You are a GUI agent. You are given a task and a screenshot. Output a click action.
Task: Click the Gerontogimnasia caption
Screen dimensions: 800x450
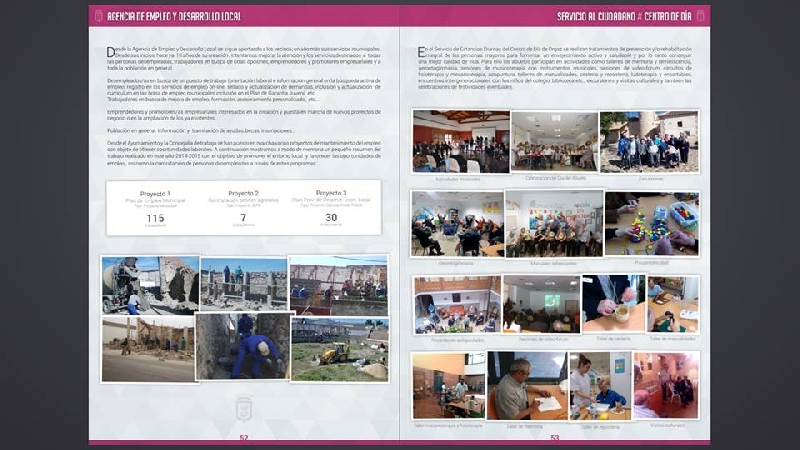(x=456, y=263)
